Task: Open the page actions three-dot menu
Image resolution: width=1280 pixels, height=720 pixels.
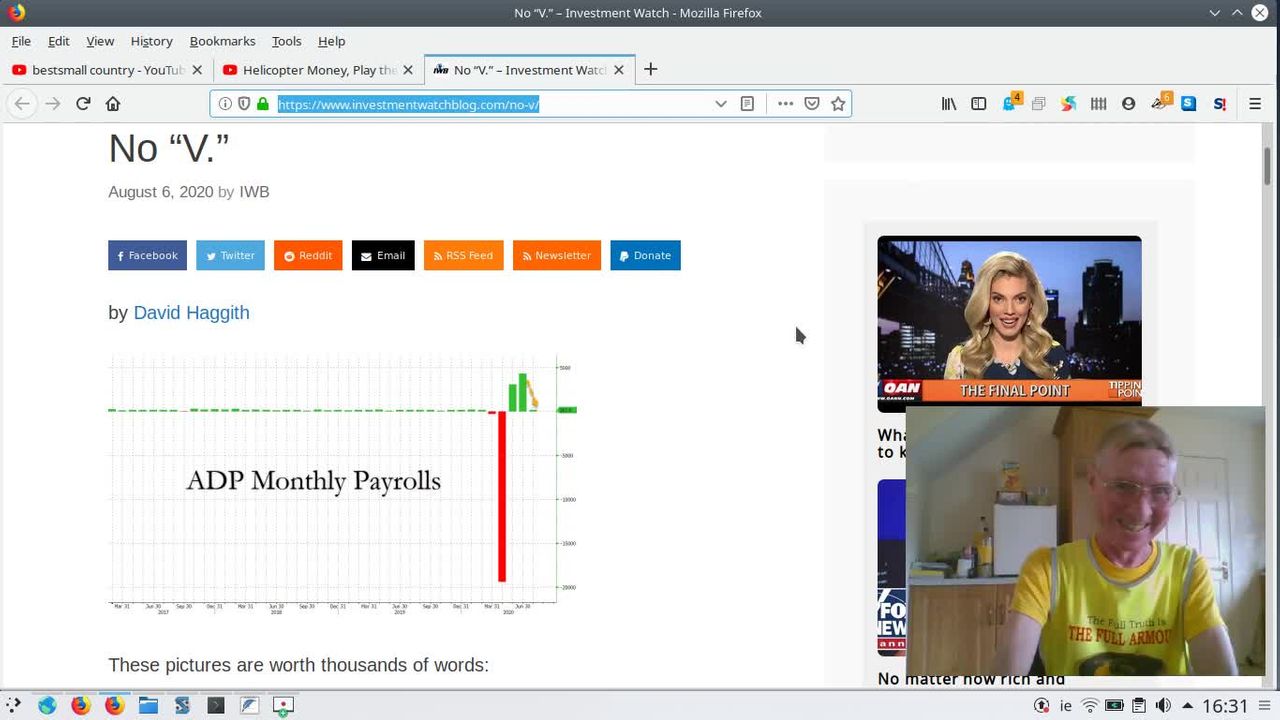Action: 785,104
